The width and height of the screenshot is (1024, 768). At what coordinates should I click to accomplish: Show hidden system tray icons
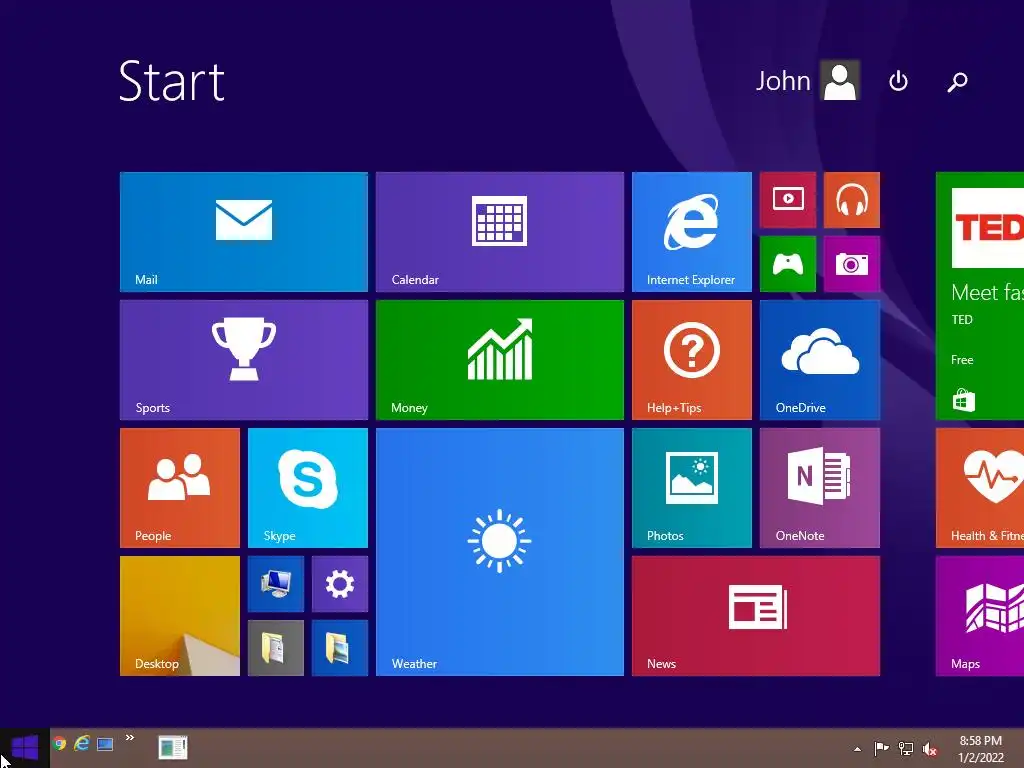pos(857,749)
